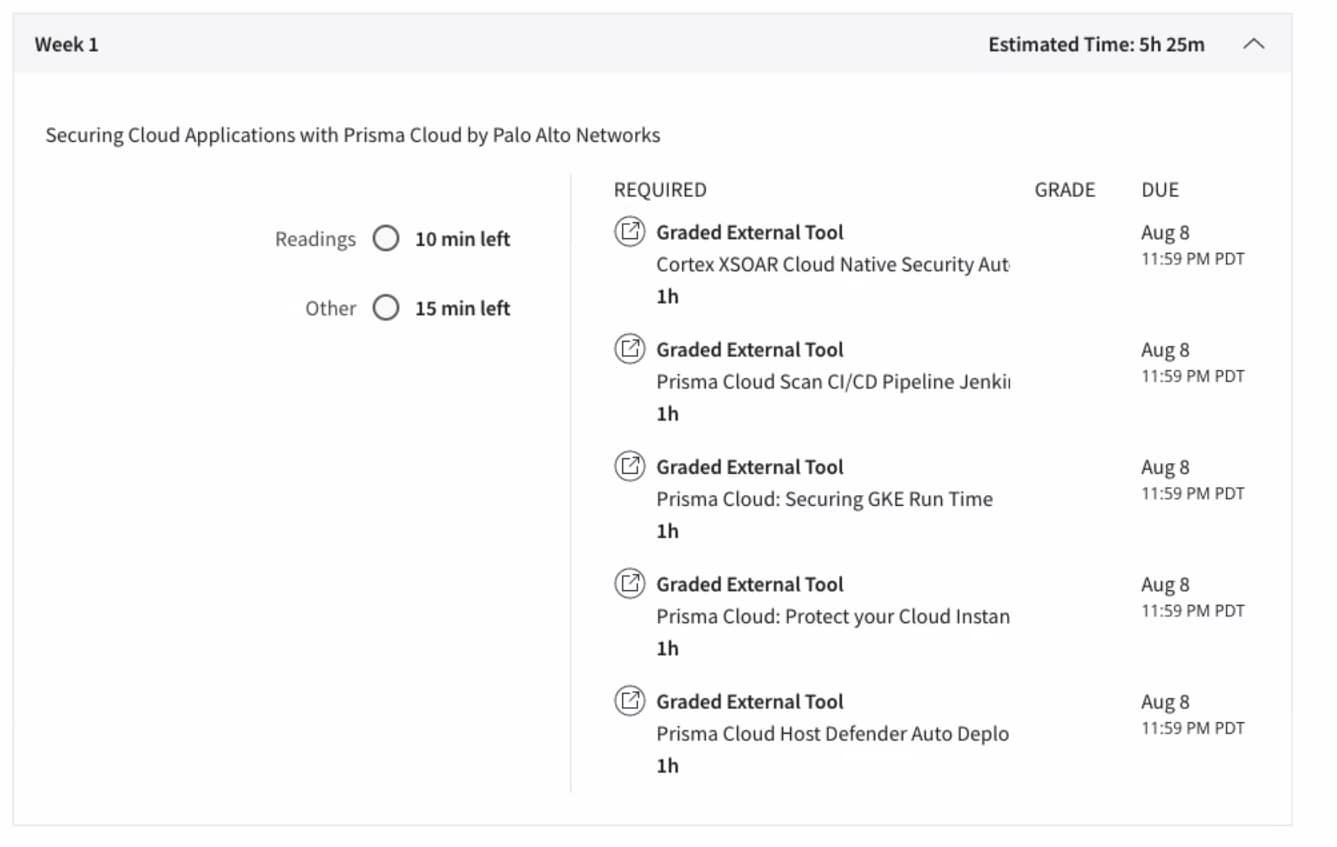Click Graded External Tool heading above Securing GKE

click(750, 466)
